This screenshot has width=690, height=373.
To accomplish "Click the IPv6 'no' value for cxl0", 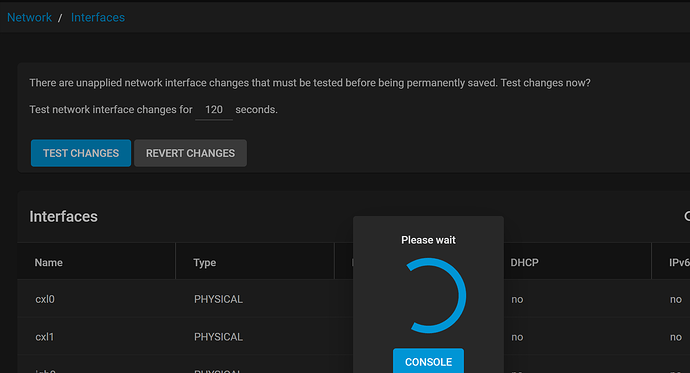I will [676, 300].
